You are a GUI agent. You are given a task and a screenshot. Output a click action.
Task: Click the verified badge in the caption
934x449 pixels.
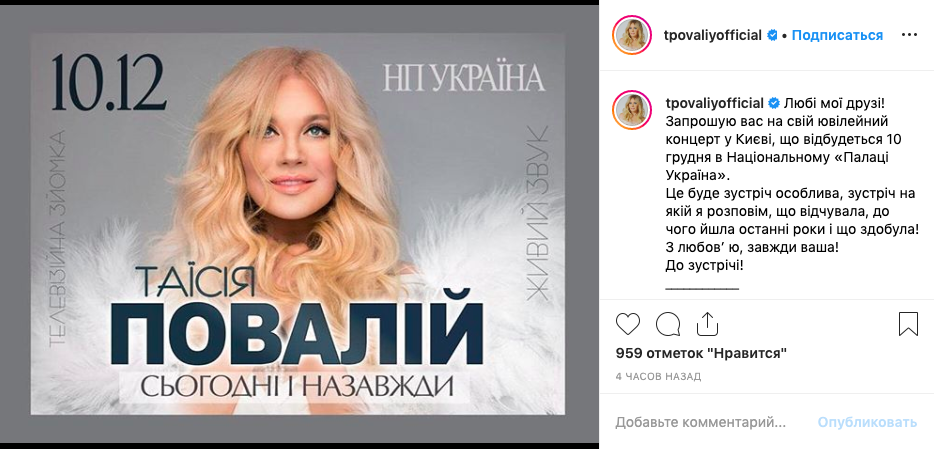pyautogui.click(x=773, y=104)
